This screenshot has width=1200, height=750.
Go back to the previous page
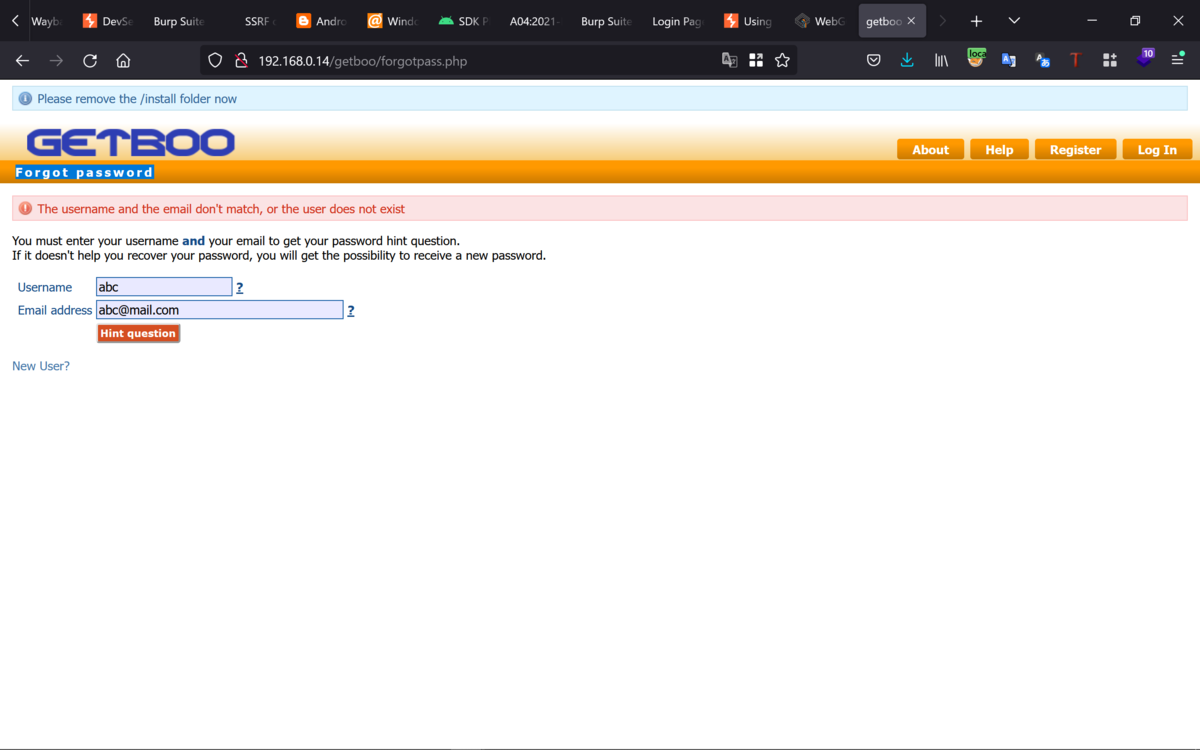click(x=22, y=61)
